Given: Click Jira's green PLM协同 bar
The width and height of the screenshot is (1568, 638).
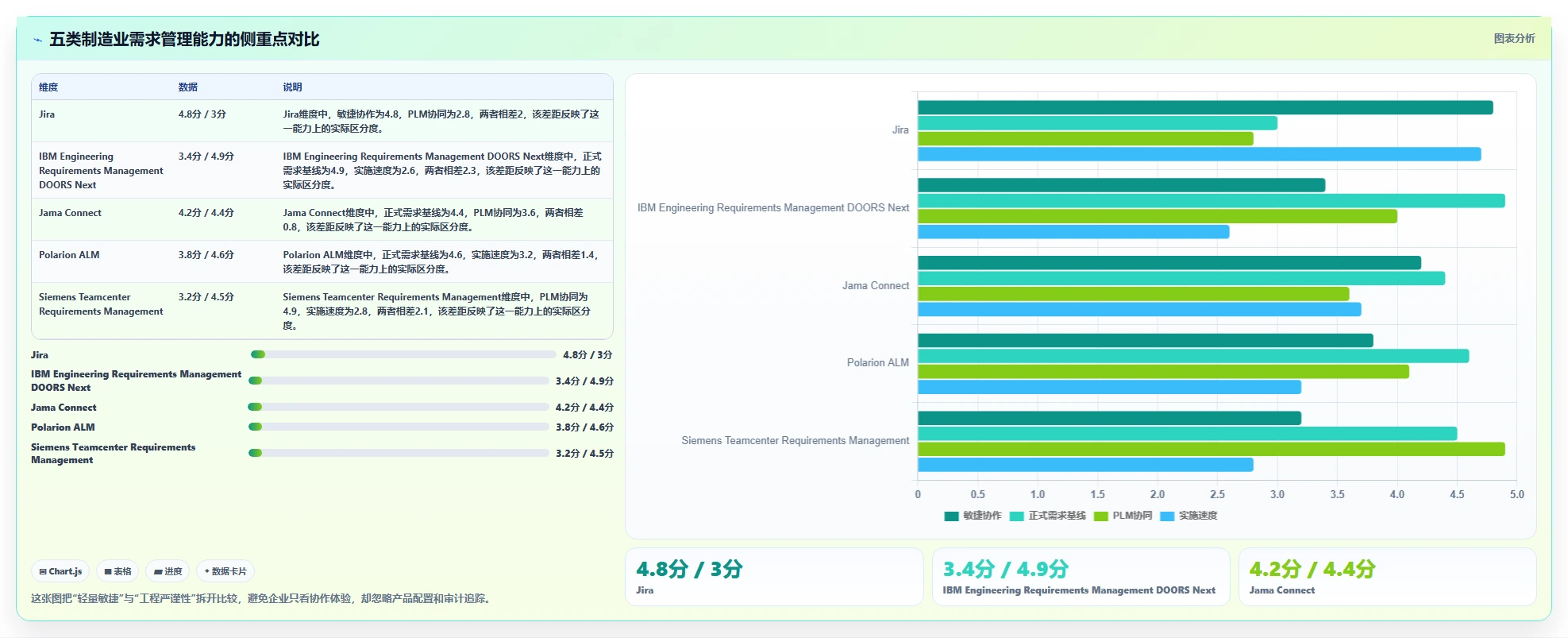Looking at the screenshot, I should (1085, 139).
